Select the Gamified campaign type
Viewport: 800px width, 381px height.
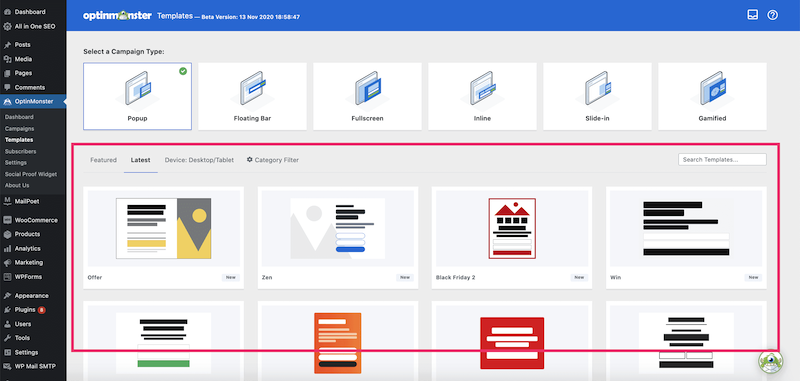point(712,96)
